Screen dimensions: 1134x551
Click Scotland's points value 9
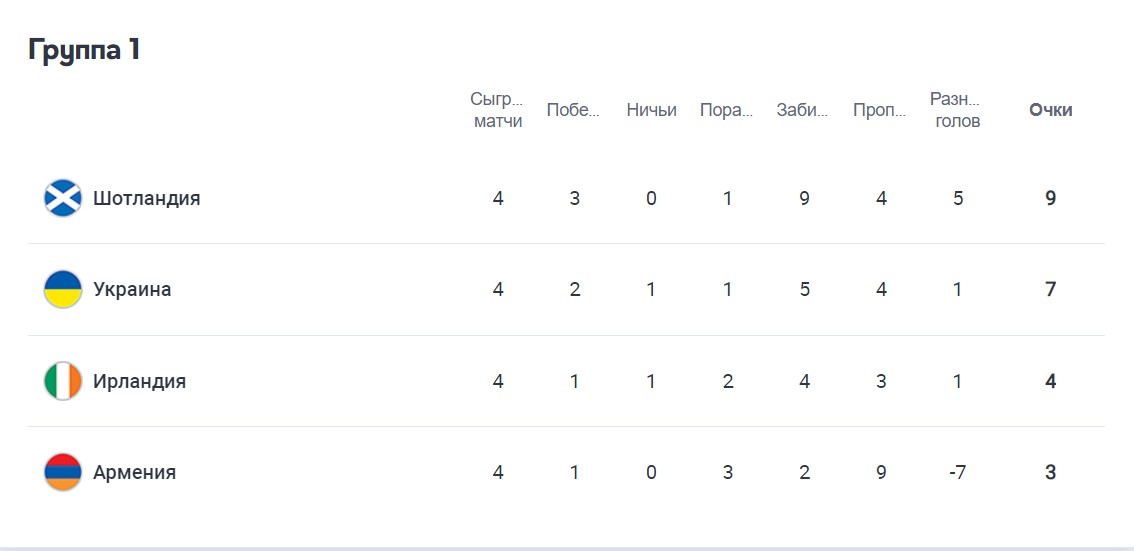[x=1050, y=198]
